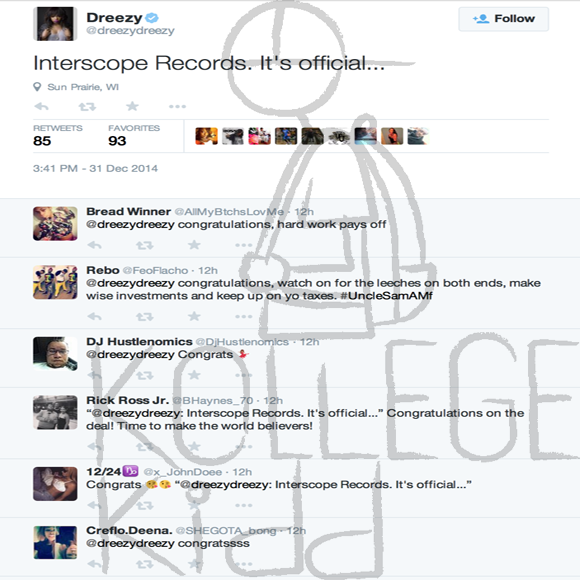This screenshot has width=580, height=580.
Task: Open Dreezy's profile picture
Action: pyautogui.click(x=55, y=24)
